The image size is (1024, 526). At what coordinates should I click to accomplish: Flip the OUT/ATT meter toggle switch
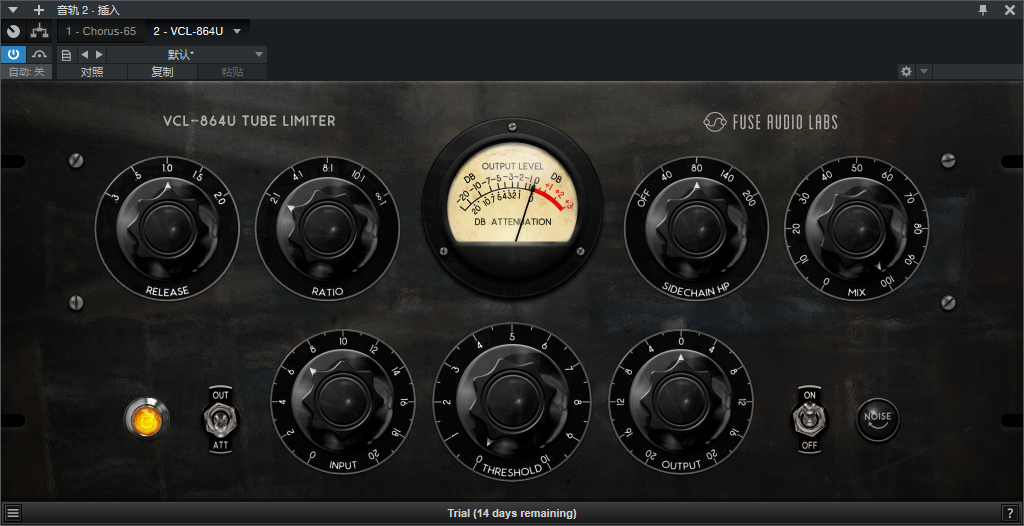pos(220,419)
